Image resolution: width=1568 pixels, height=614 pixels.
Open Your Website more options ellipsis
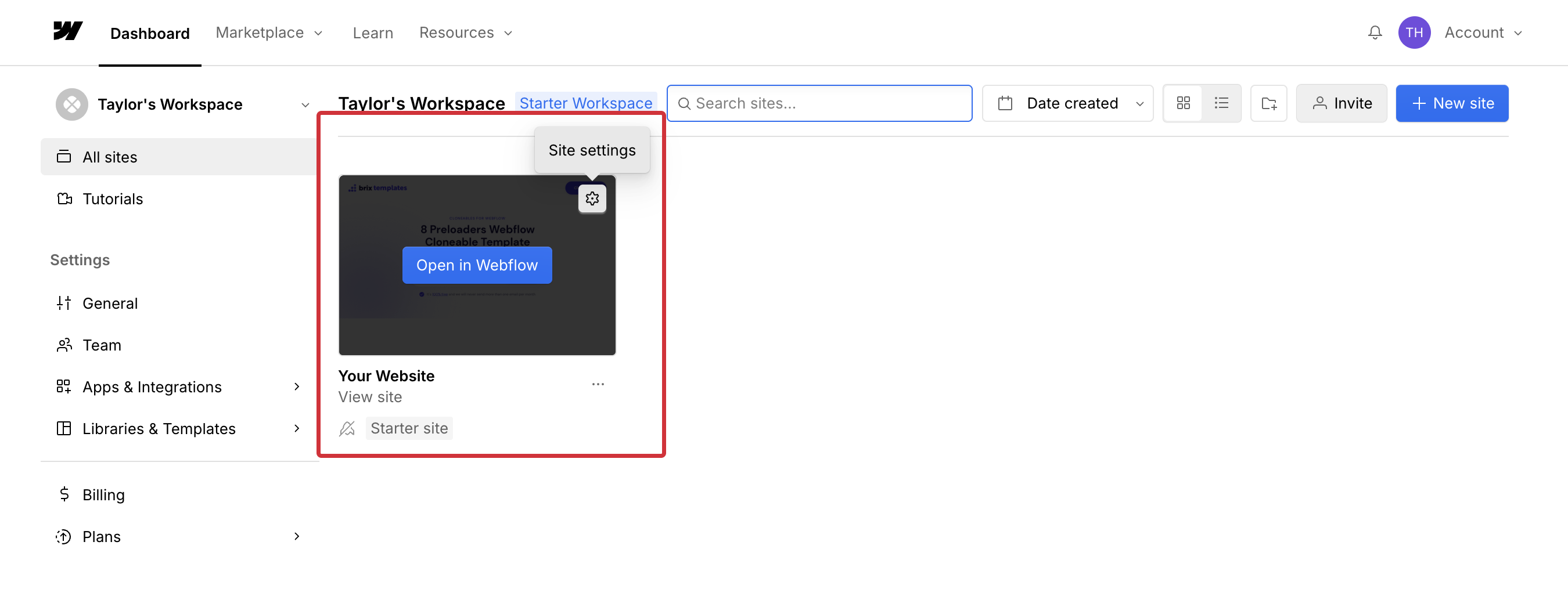598,384
